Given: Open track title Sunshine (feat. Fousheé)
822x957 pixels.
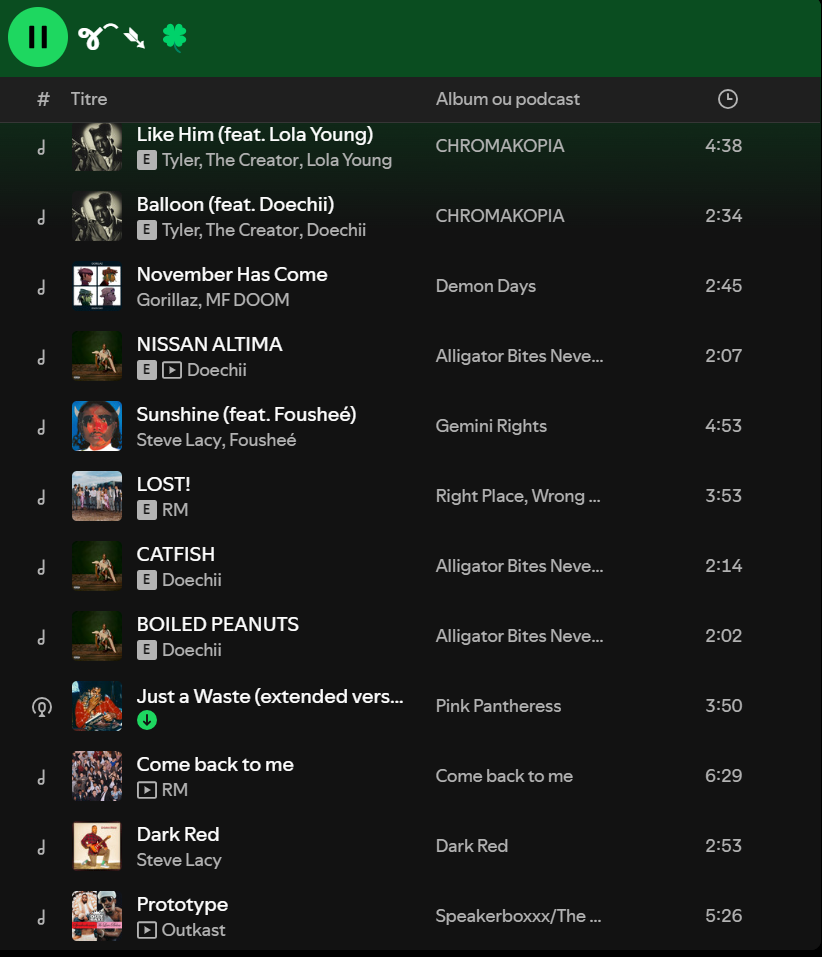Looking at the screenshot, I should [x=246, y=414].
